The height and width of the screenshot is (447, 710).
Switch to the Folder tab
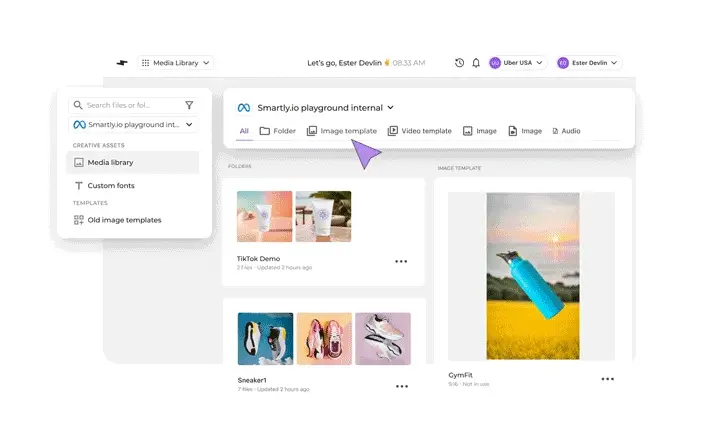(x=278, y=131)
